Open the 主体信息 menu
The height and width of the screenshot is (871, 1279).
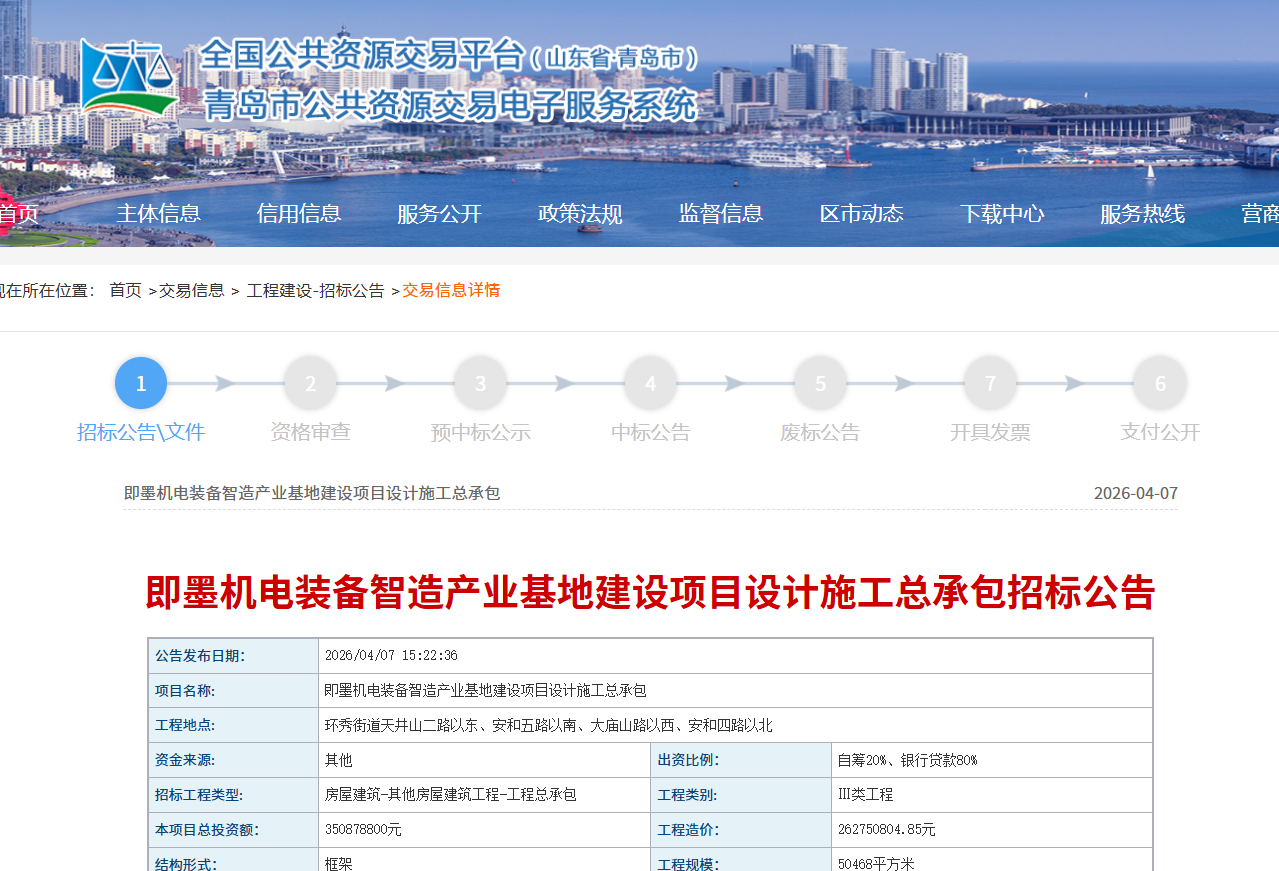coord(158,213)
